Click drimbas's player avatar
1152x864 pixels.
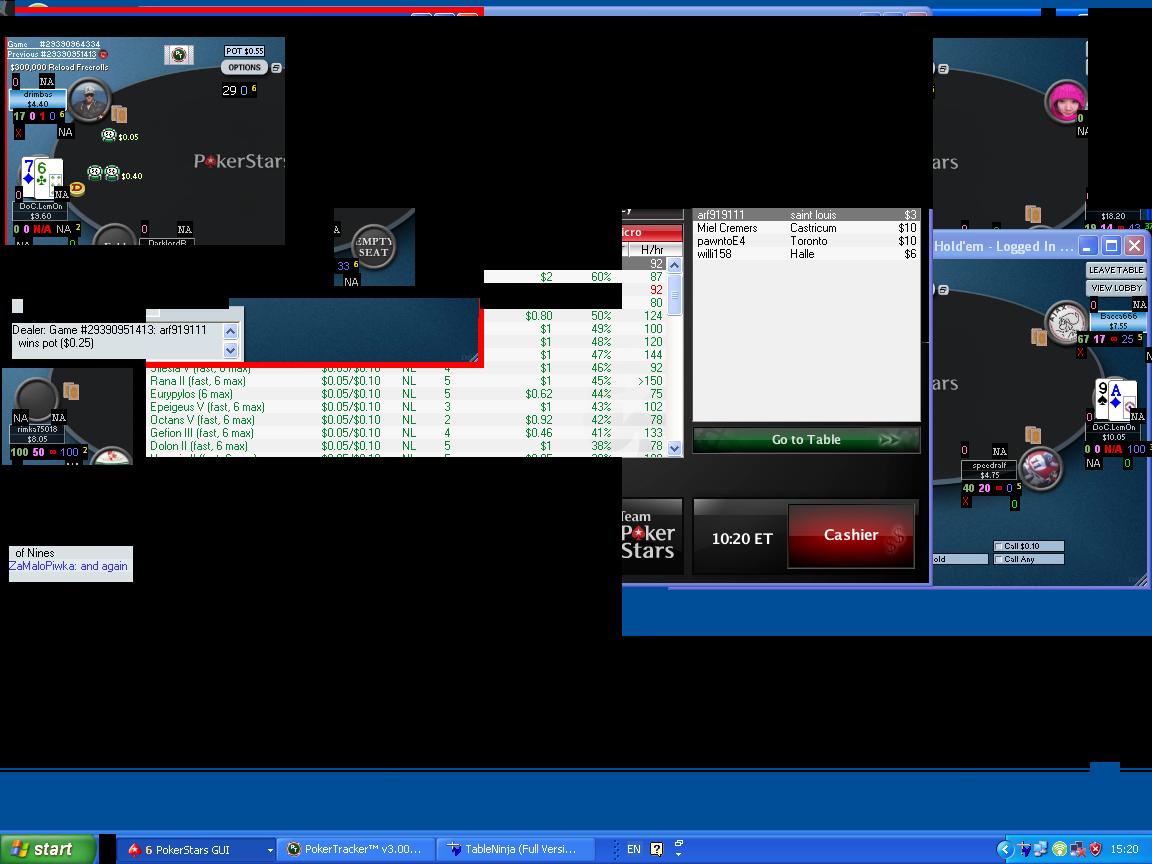pyautogui.click(x=90, y=101)
